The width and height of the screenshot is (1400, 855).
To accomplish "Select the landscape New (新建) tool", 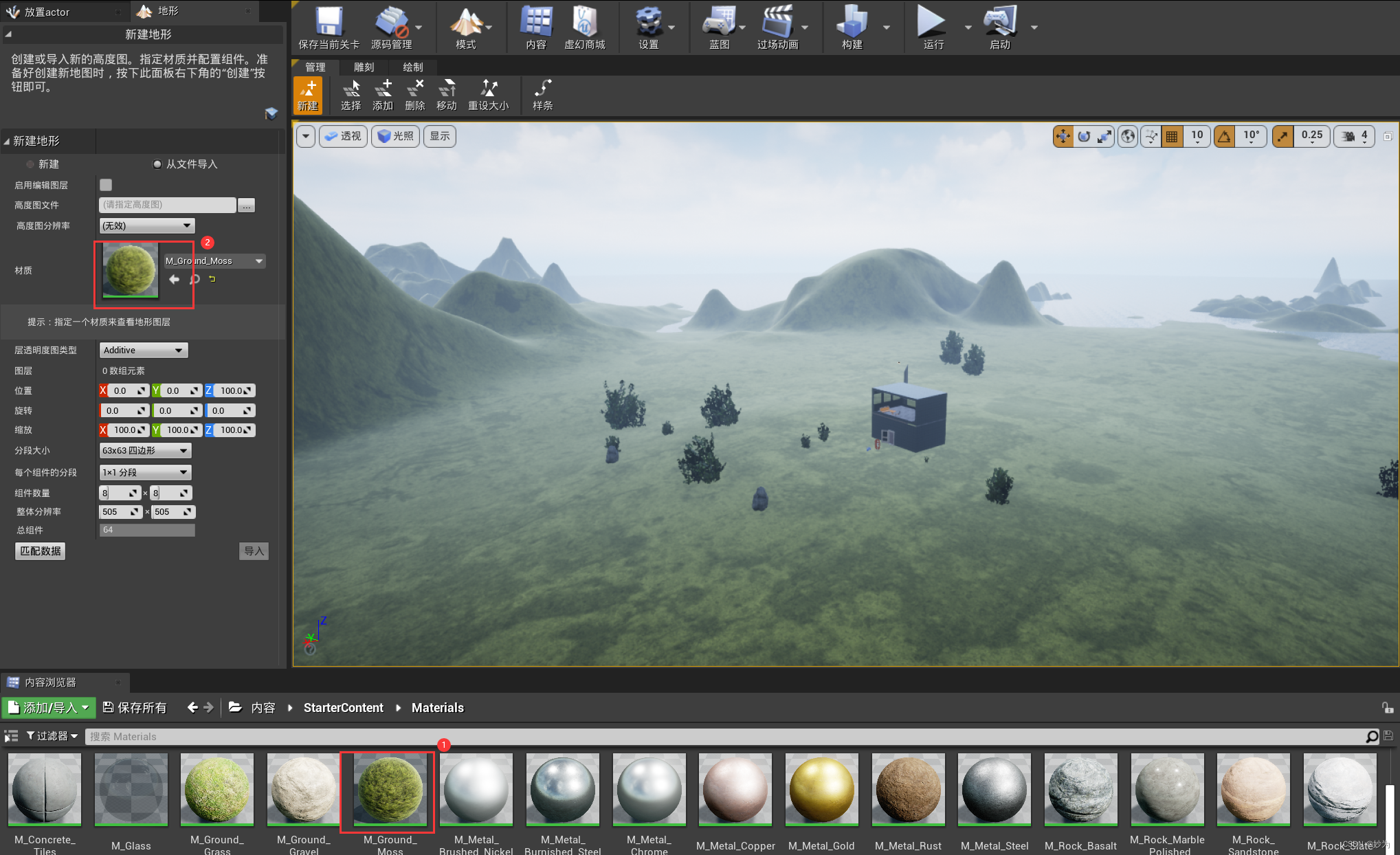I will click(x=308, y=95).
